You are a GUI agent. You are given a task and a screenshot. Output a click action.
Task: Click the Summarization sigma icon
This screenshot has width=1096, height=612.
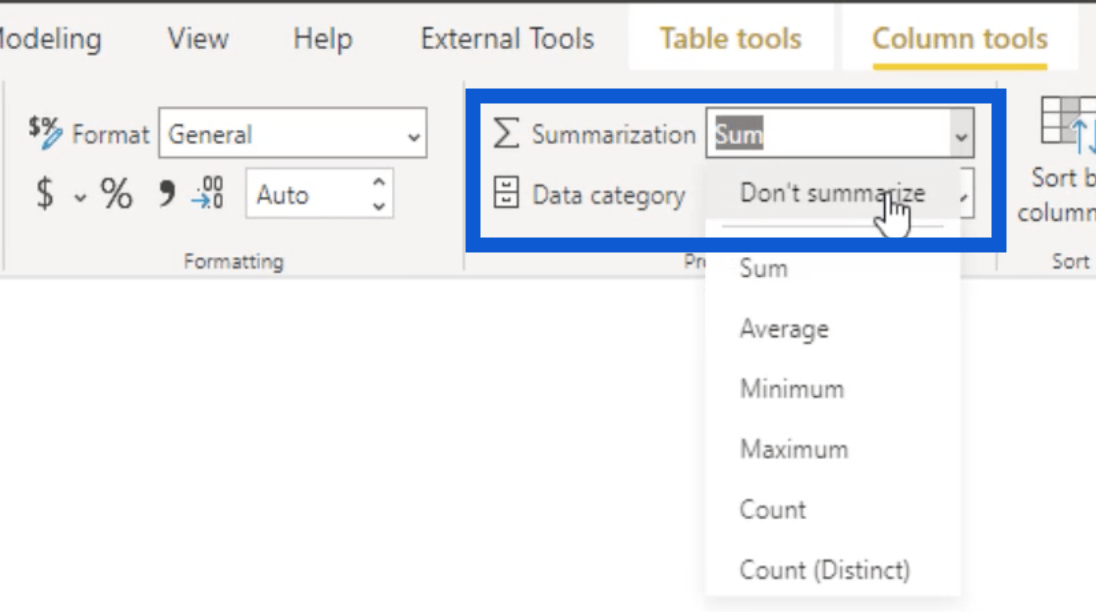pyautogui.click(x=506, y=133)
